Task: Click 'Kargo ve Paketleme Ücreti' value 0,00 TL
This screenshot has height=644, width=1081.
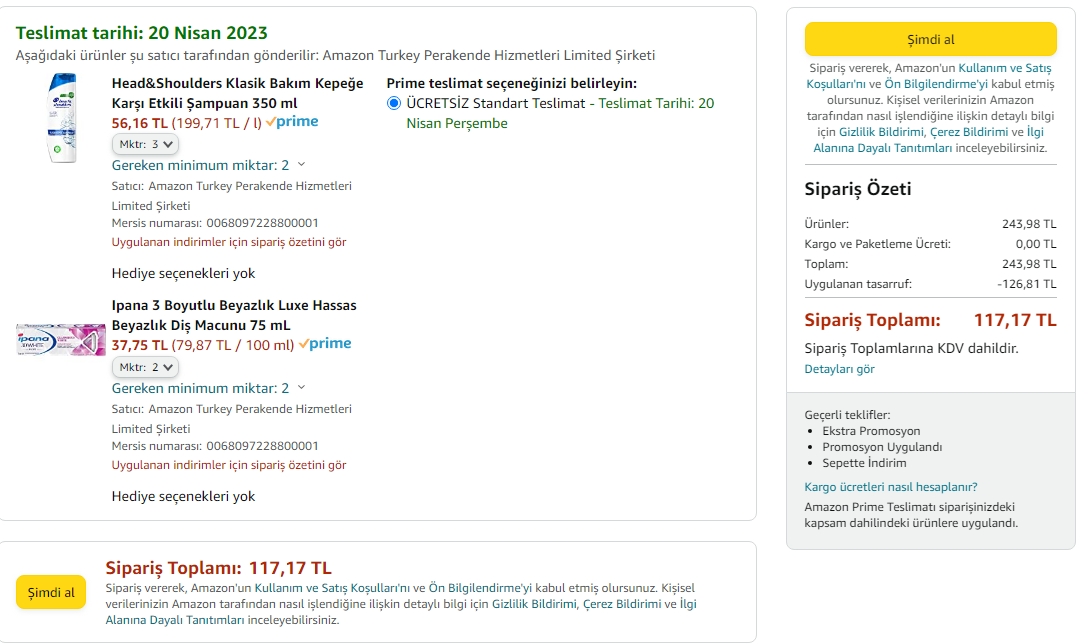Action: coord(1035,244)
